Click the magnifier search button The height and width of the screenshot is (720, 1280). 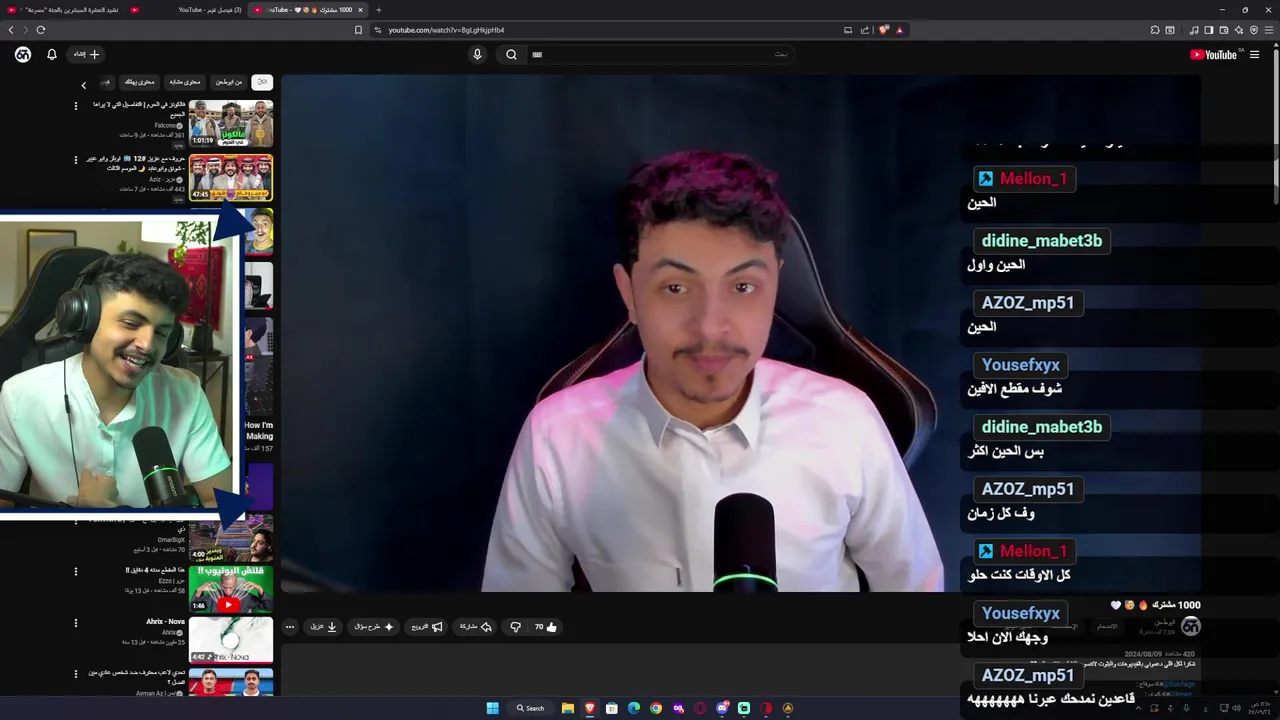tap(511, 55)
